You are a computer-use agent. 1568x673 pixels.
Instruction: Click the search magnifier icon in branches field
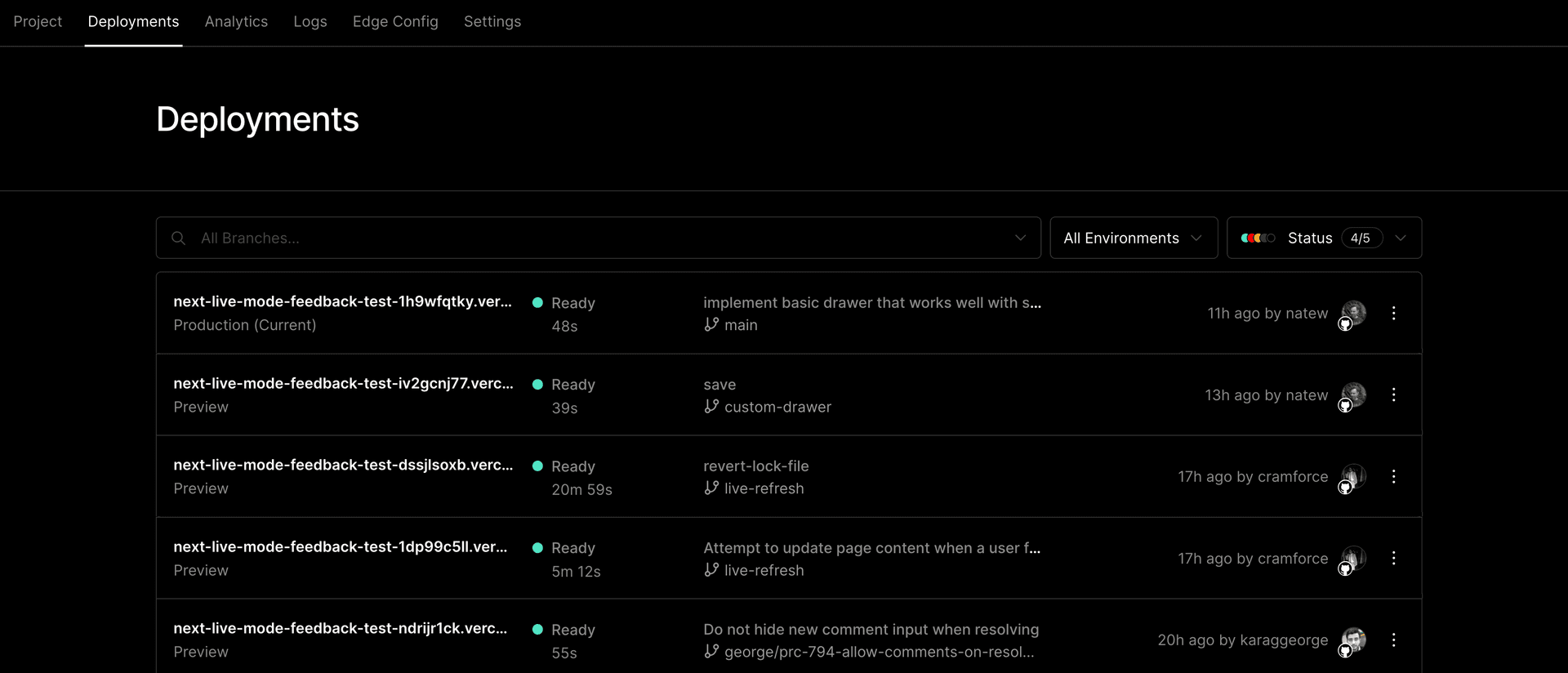(178, 238)
